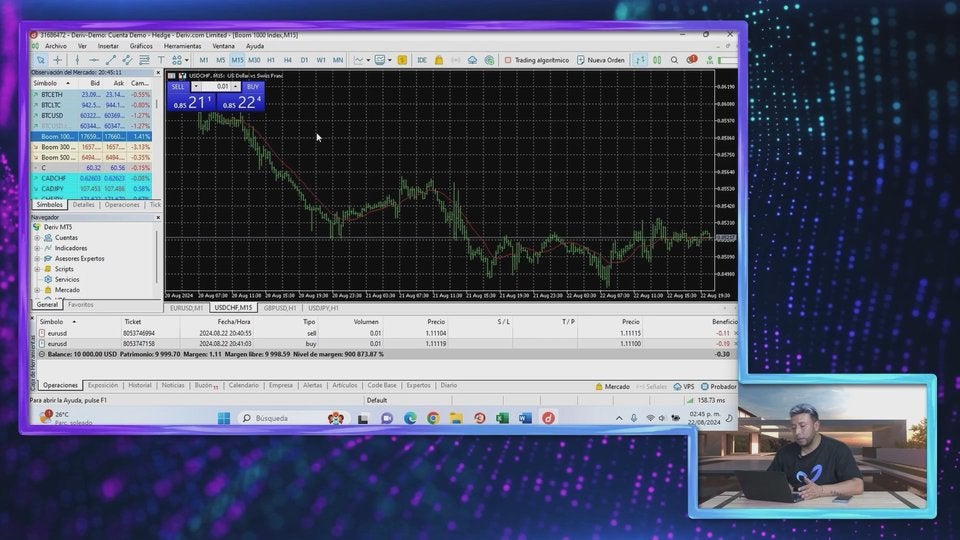Toggle Trading algorítmico on
The image size is (960, 540).
(x=537, y=60)
